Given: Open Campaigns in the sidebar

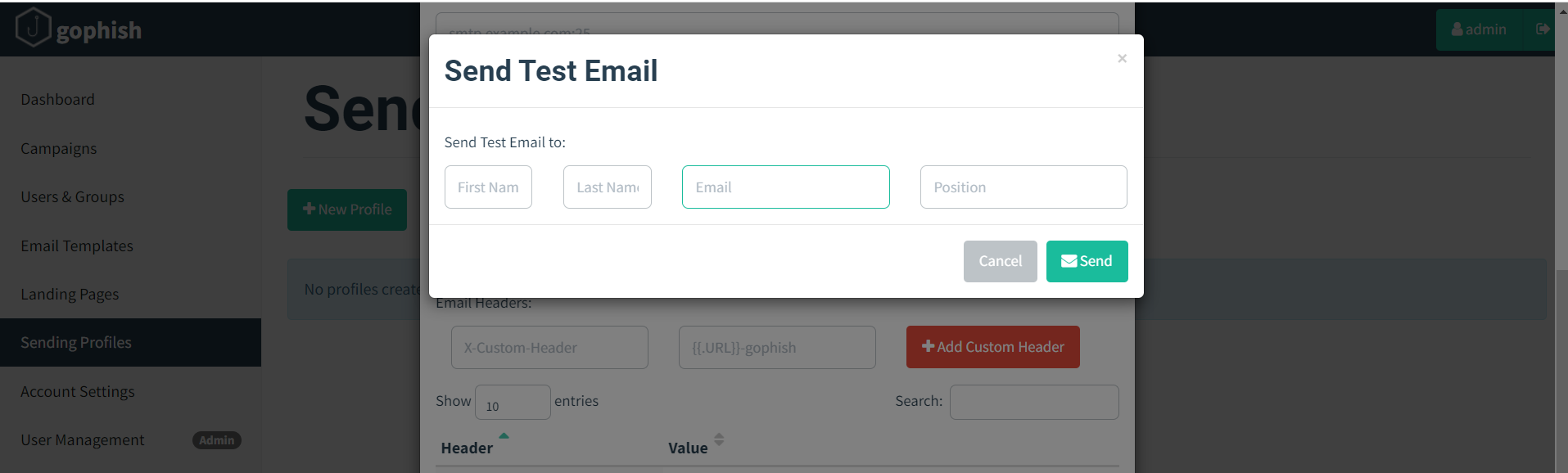Looking at the screenshot, I should click(x=59, y=149).
